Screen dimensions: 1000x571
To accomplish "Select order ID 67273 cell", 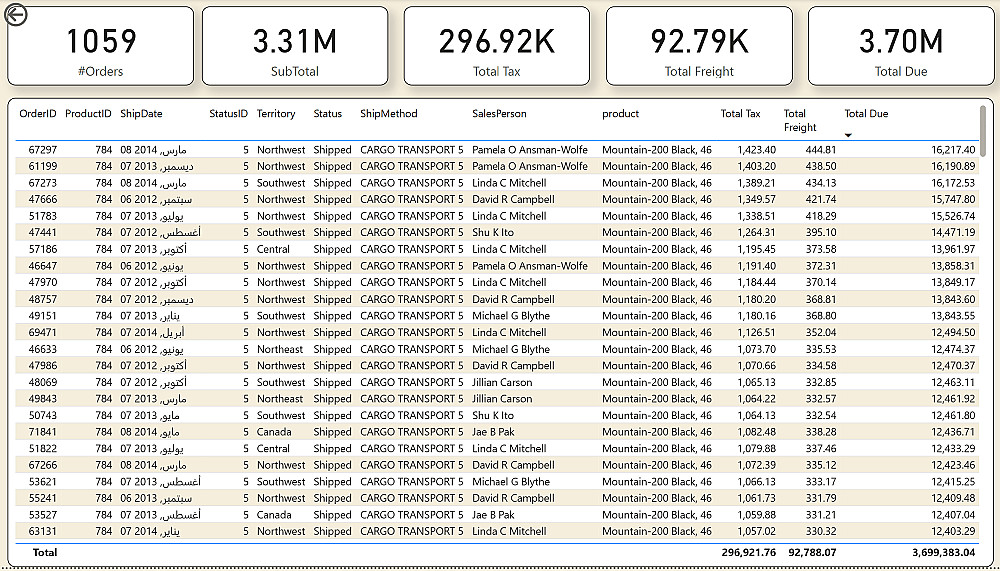I will 43,183.
